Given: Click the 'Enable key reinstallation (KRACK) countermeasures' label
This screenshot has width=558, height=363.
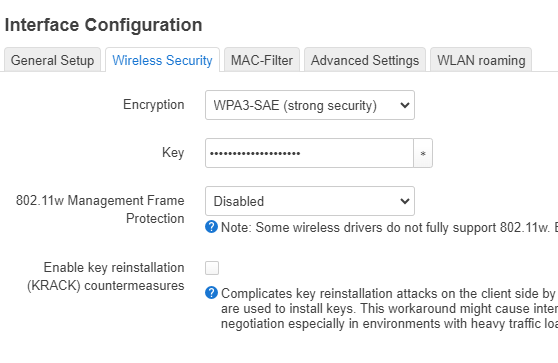Looking at the screenshot, I should click(106, 277).
